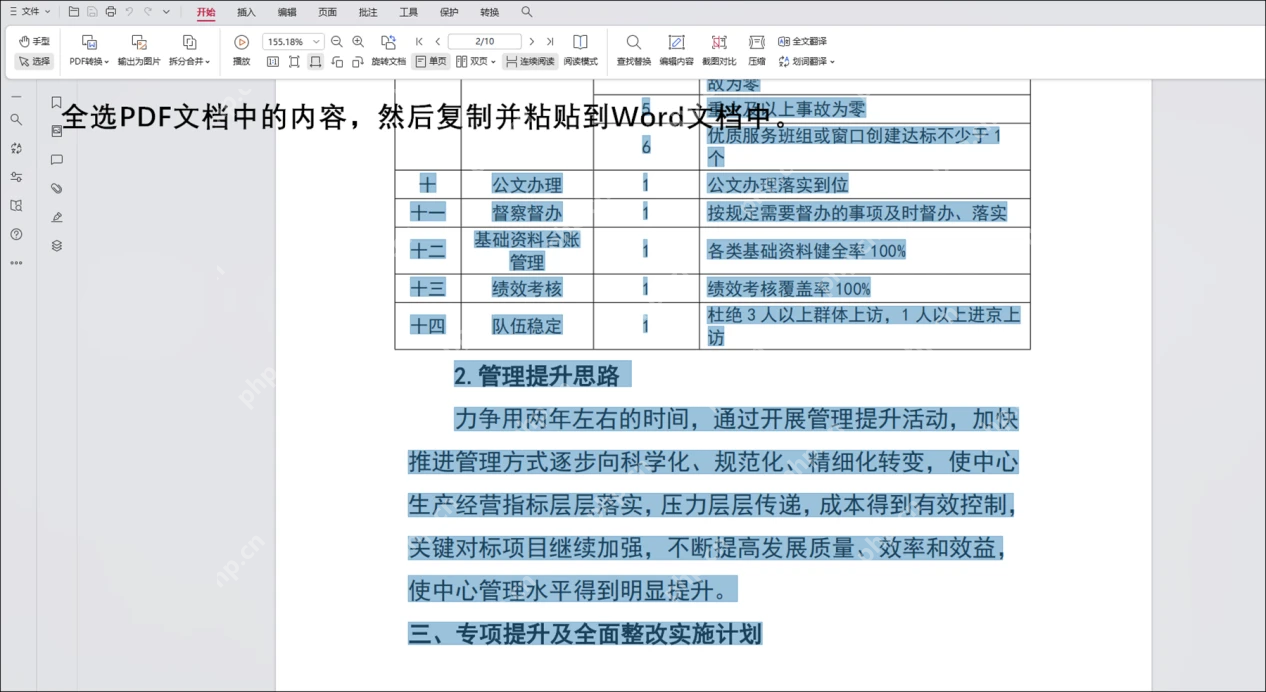Open the 截图对比 screenshot compare tool
The height and width of the screenshot is (692, 1266).
click(719, 48)
